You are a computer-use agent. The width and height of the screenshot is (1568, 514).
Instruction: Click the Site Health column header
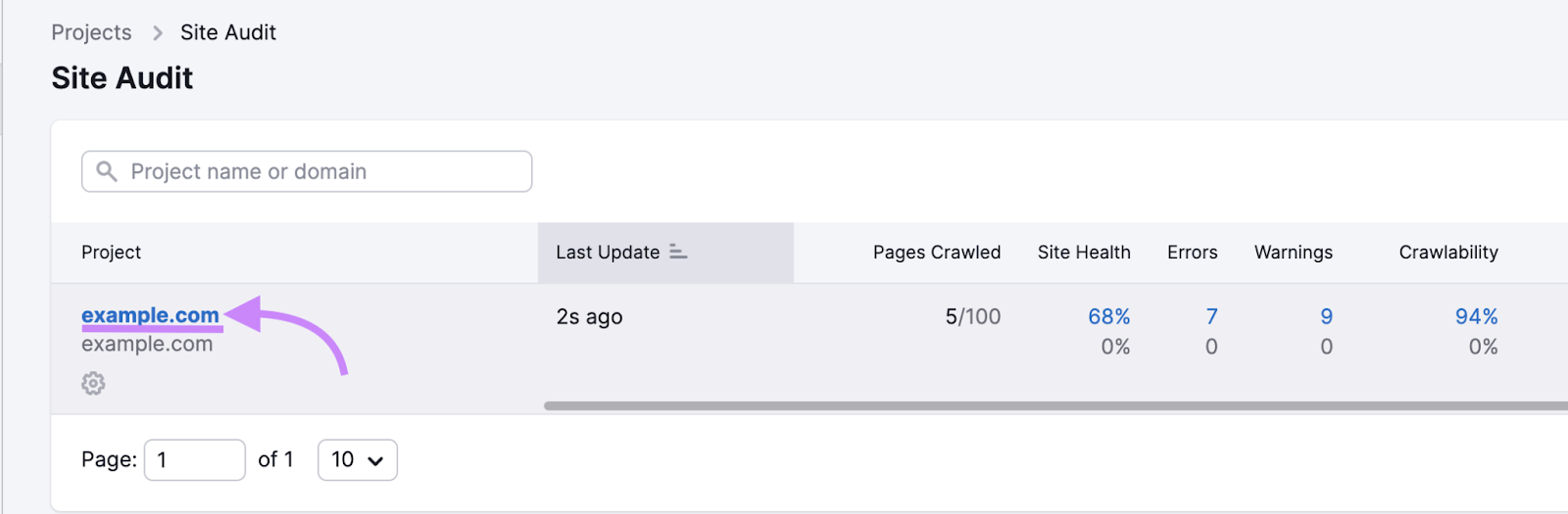click(x=1084, y=252)
